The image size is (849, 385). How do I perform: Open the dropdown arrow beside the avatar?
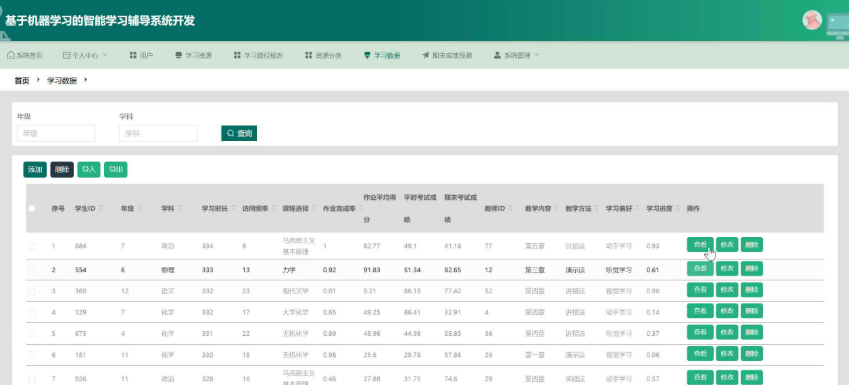coord(832,21)
